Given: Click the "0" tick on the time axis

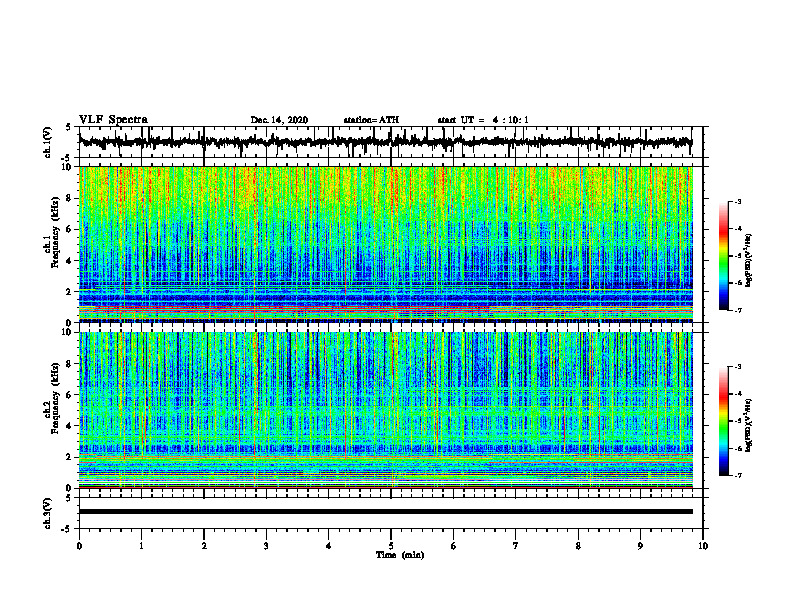Looking at the screenshot, I should (79, 546).
